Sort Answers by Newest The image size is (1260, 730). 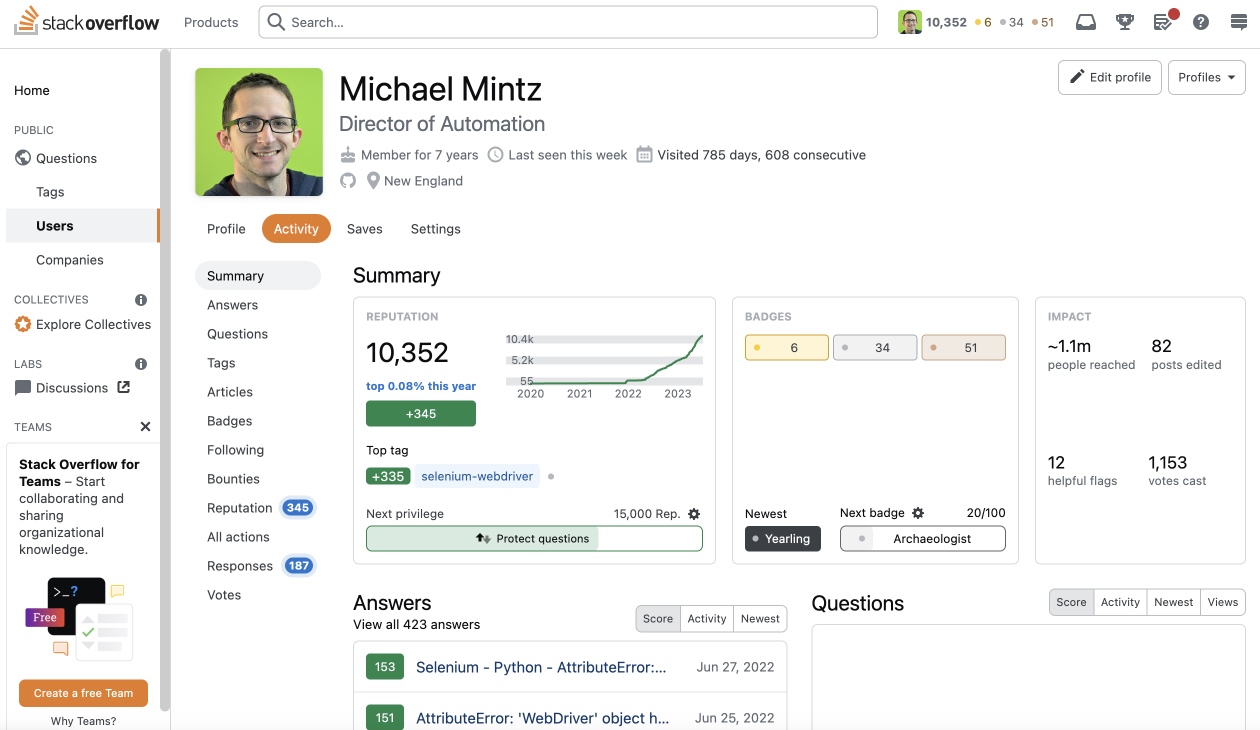tap(760, 619)
